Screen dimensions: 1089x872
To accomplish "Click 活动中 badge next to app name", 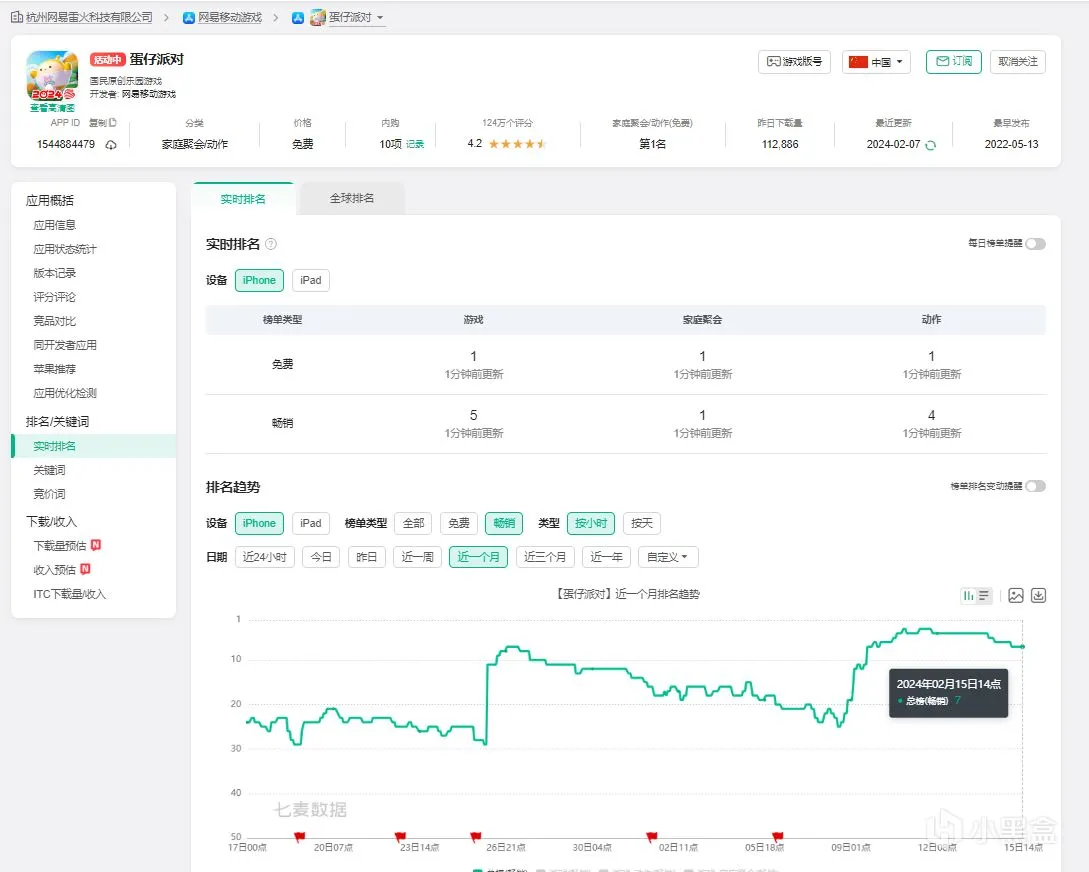I will (x=107, y=60).
